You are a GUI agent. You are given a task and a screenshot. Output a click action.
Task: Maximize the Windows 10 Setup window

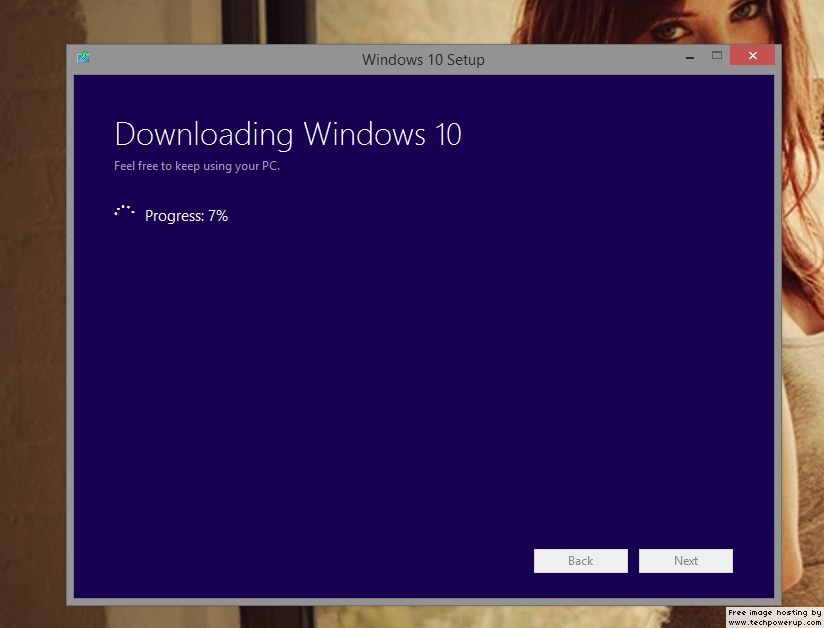(x=717, y=55)
